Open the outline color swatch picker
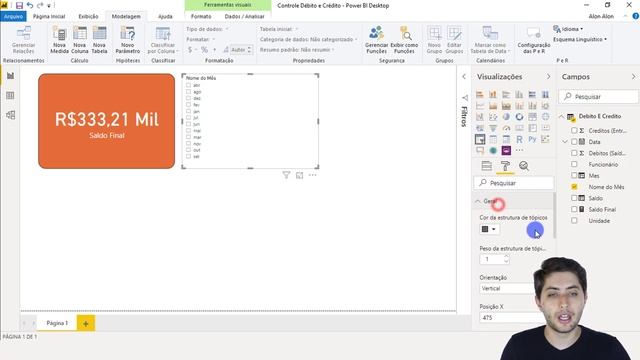 coord(489,229)
